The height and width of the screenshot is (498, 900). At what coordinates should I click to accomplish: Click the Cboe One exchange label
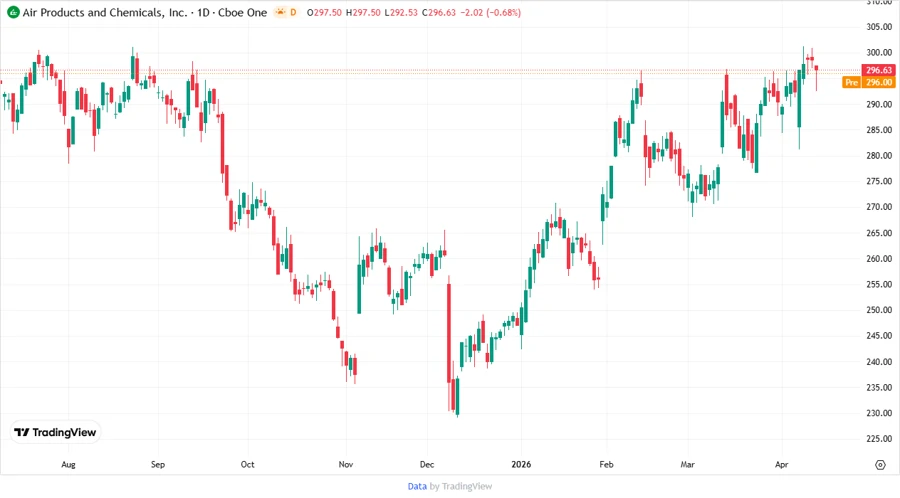tap(242, 12)
